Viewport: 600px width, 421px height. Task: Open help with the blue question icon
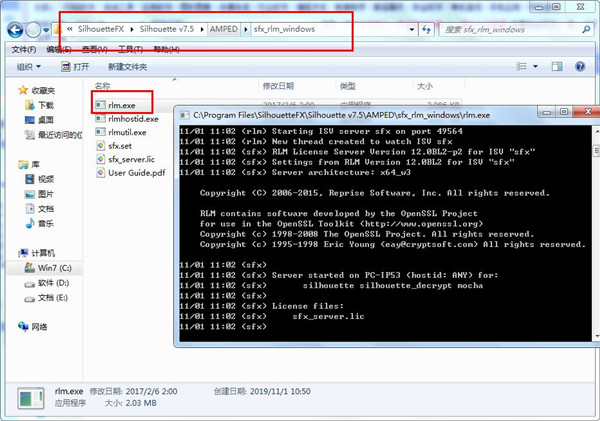click(x=580, y=67)
